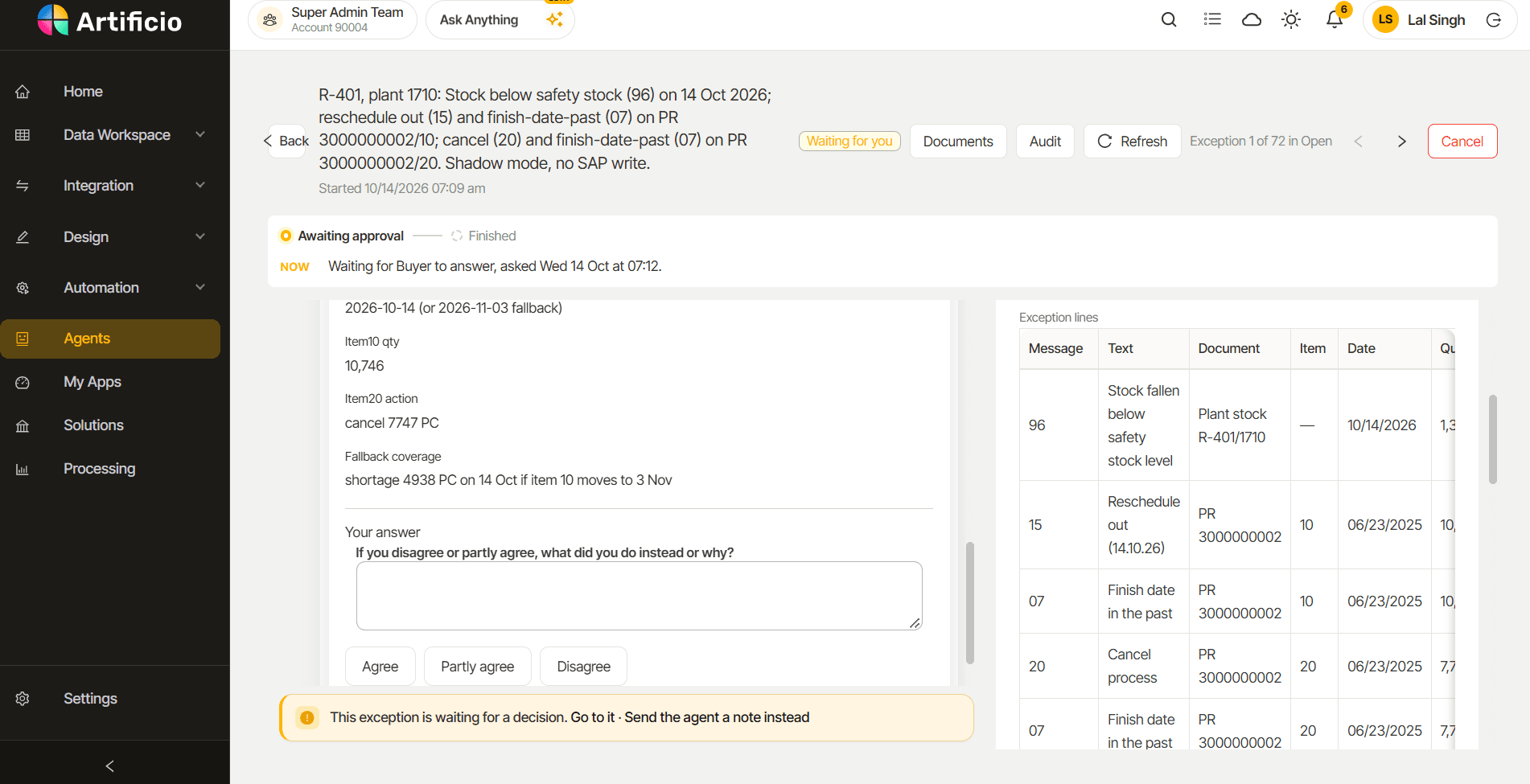Open notifications bell with badge 6
The height and width of the screenshot is (784, 1530).
1335,20
